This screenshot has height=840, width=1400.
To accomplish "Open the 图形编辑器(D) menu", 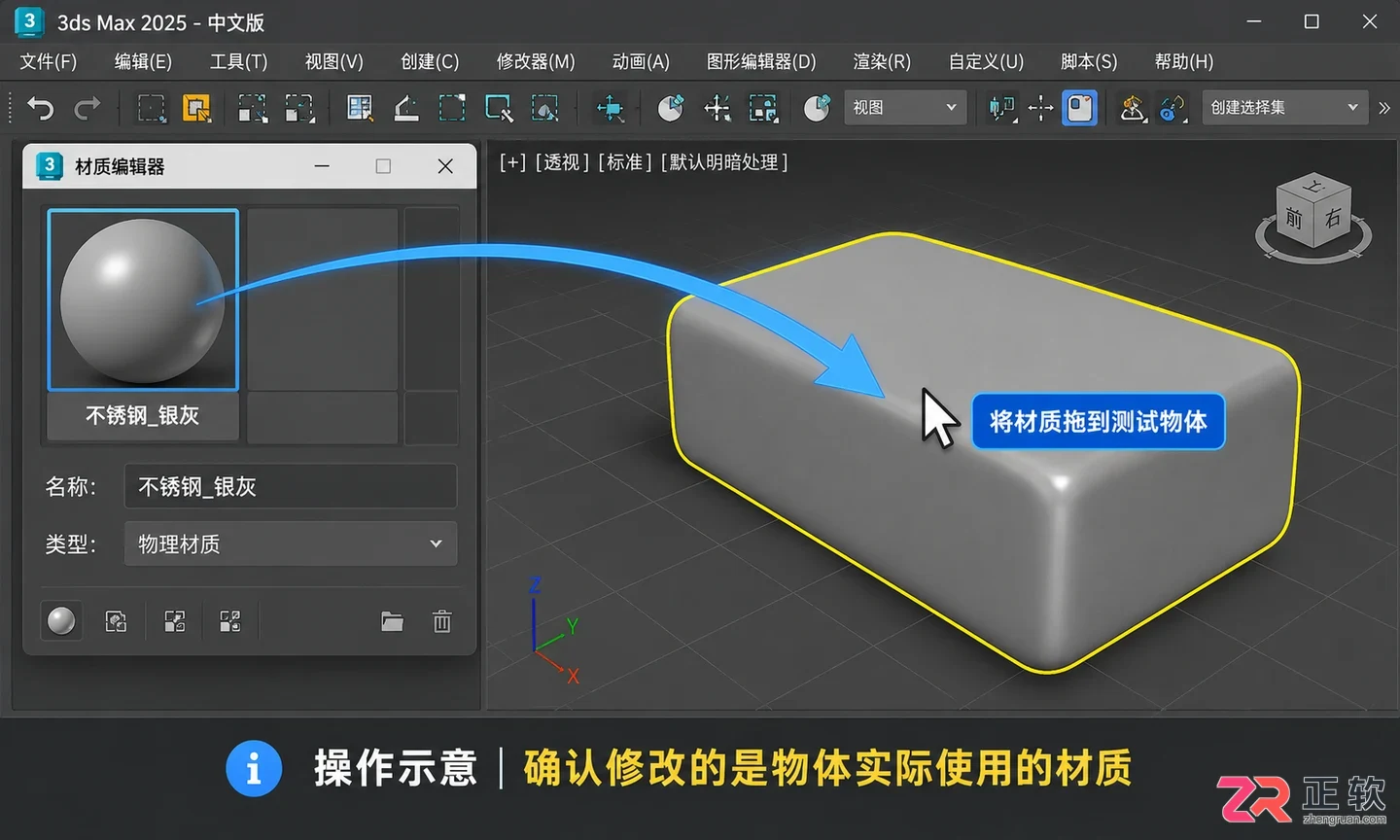I will pyautogui.click(x=761, y=61).
